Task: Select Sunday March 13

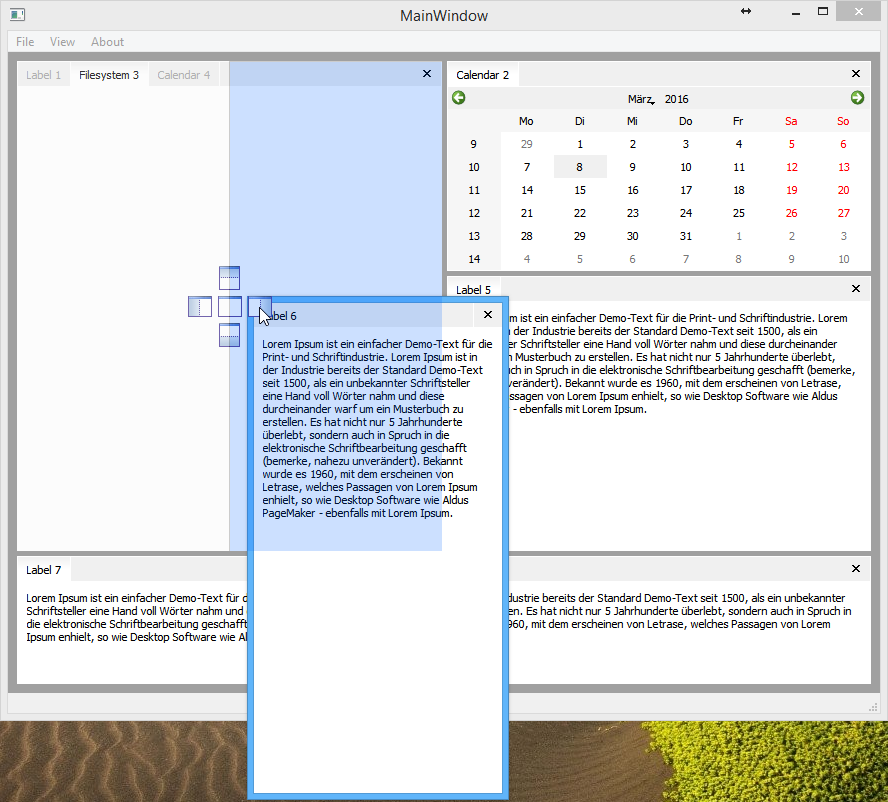Action: [844, 167]
